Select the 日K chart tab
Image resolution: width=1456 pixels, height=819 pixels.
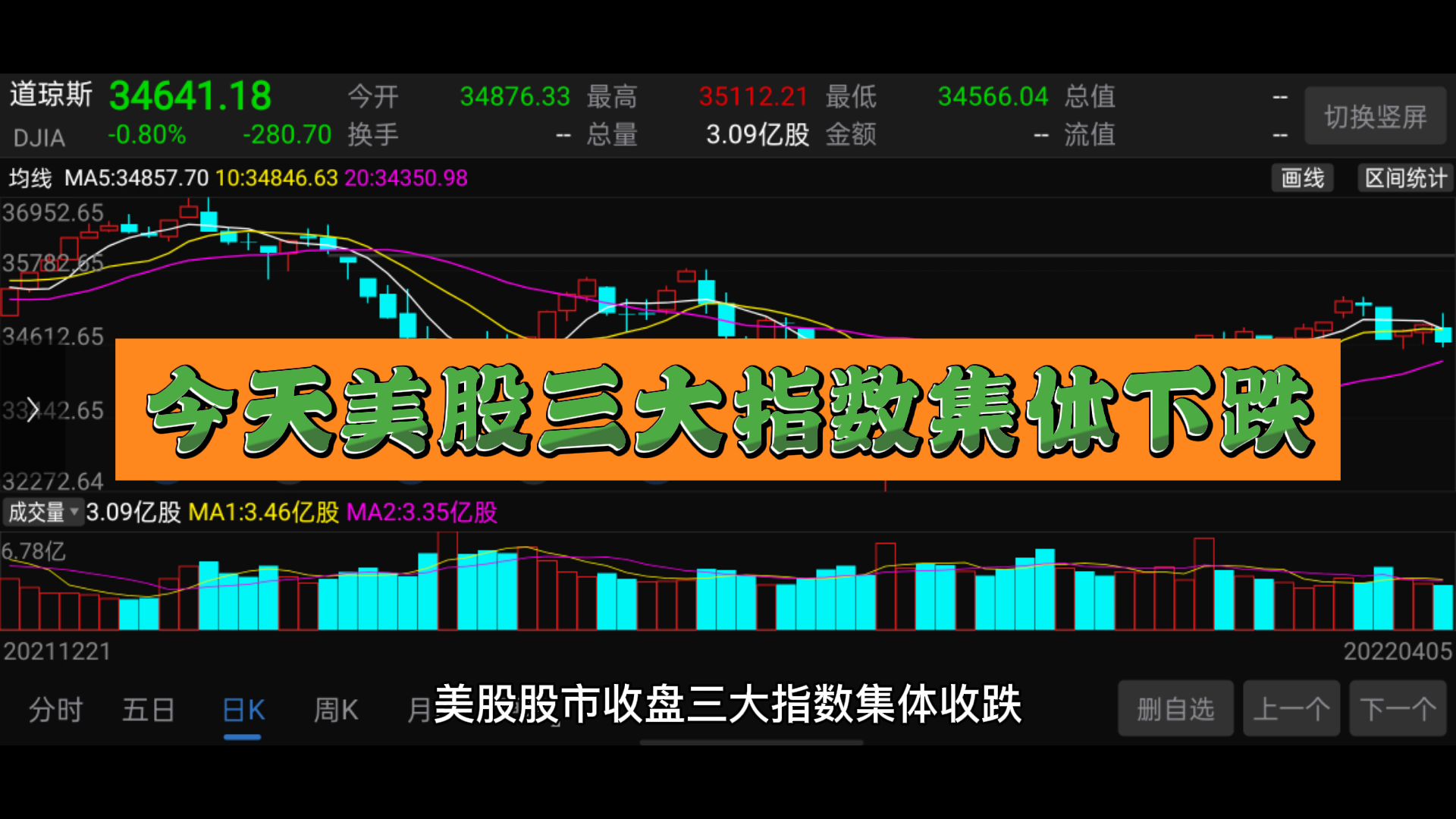[x=243, y=711]
